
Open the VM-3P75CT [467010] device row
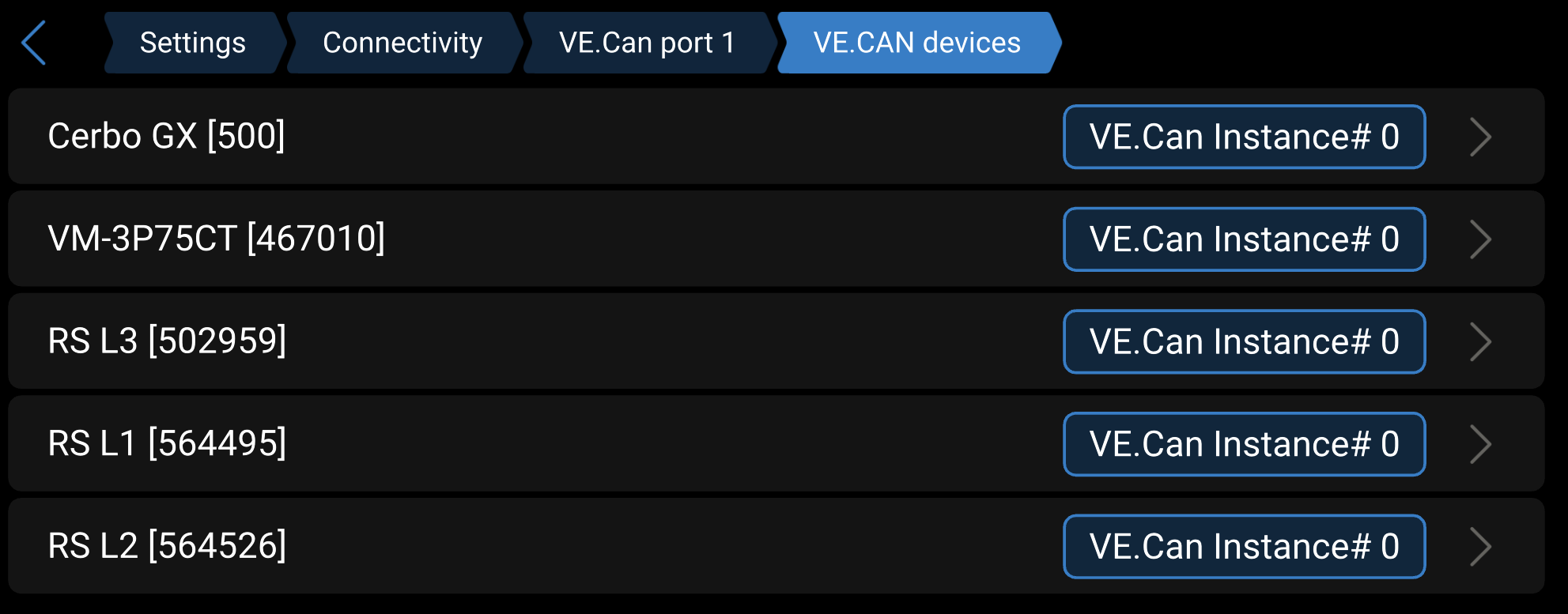click(217, 239)
